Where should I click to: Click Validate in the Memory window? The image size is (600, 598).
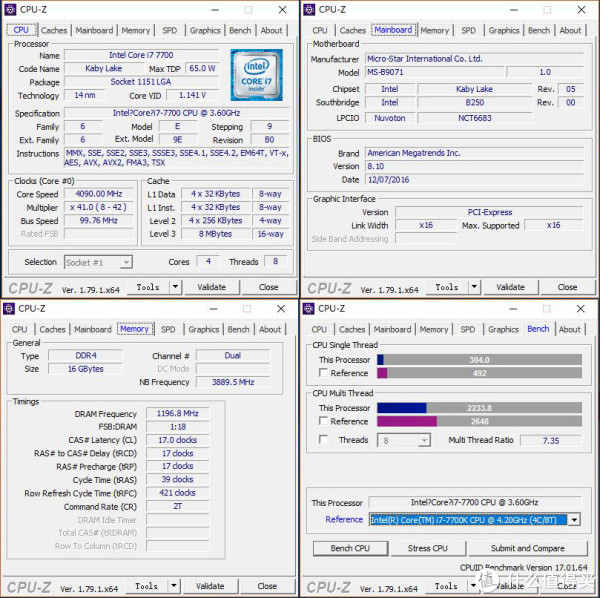(x=210, y=586)
